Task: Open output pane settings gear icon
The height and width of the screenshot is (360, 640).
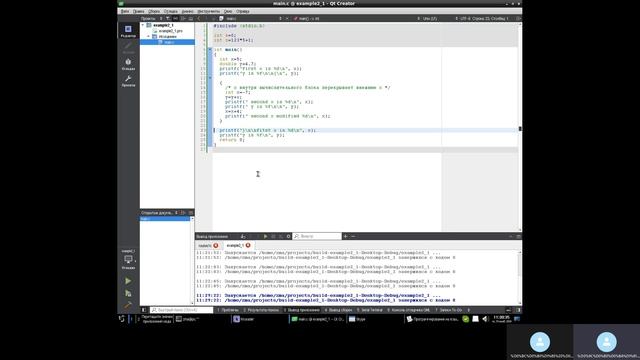Action: (x=289, y=236)
